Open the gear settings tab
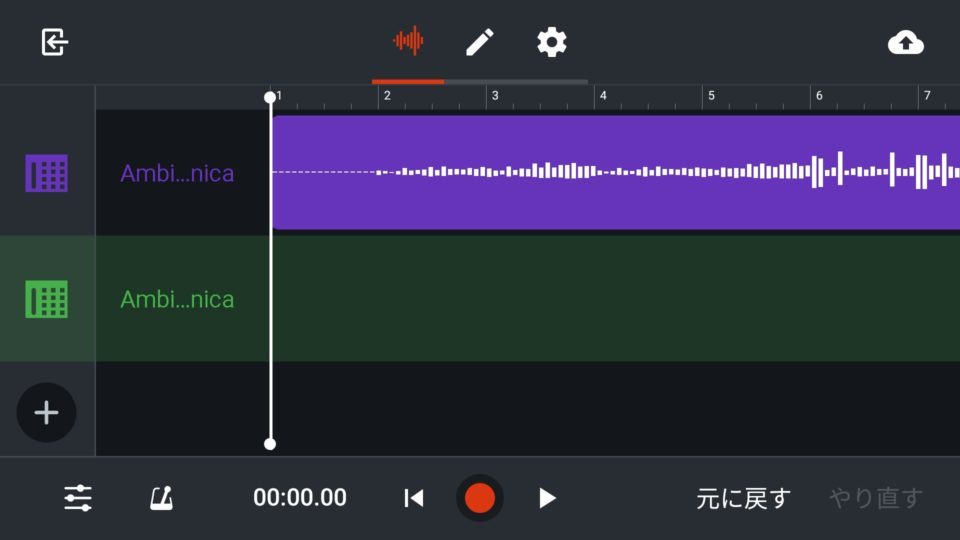960x540 pixels. click(552, 42)
